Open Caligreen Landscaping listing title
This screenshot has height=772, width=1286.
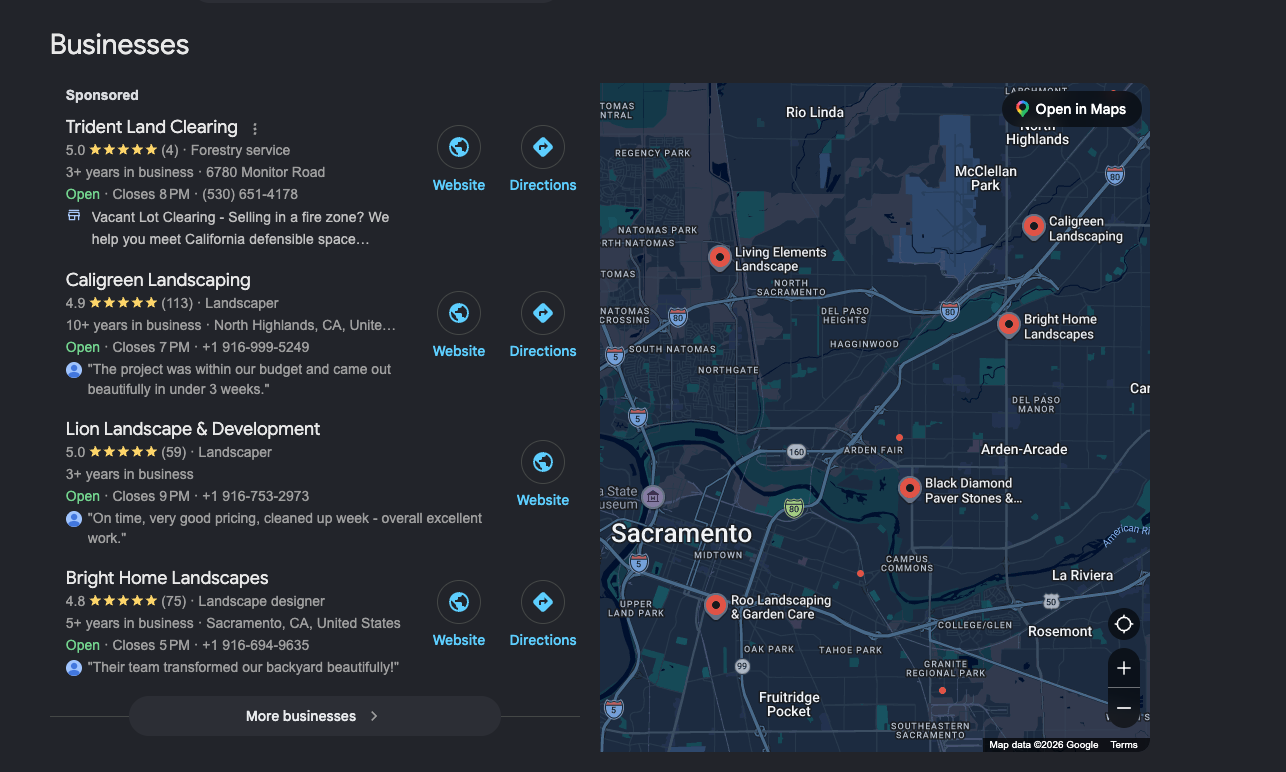[158, 280]
